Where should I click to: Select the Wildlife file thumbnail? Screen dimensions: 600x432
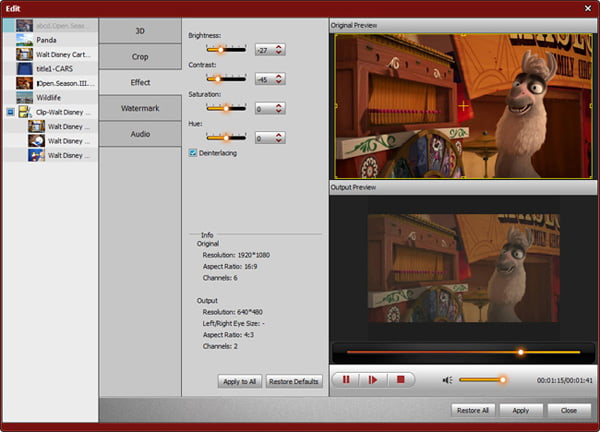24,98
